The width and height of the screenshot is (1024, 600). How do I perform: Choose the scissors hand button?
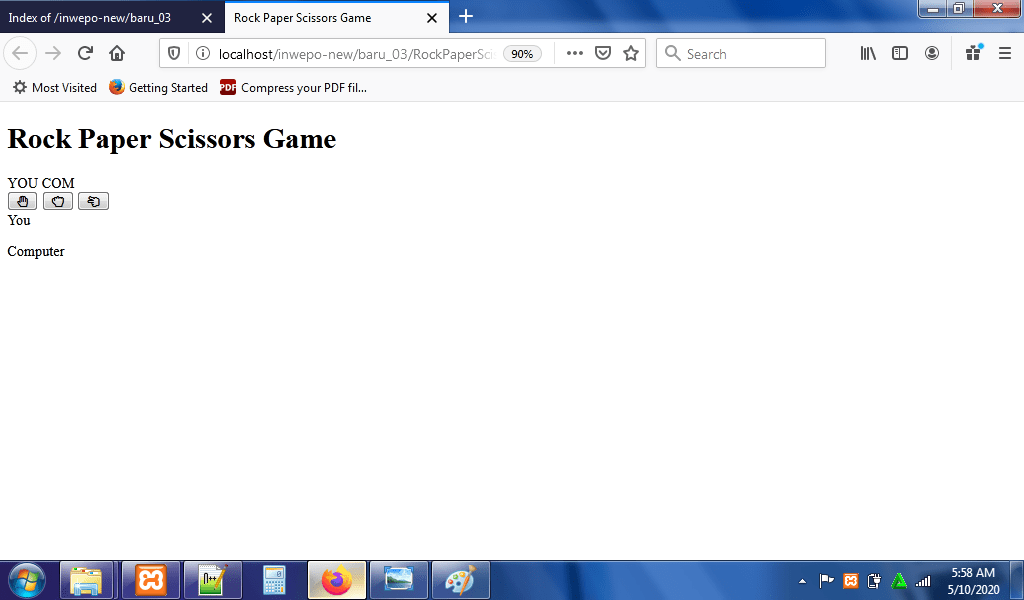pos(93,201)
